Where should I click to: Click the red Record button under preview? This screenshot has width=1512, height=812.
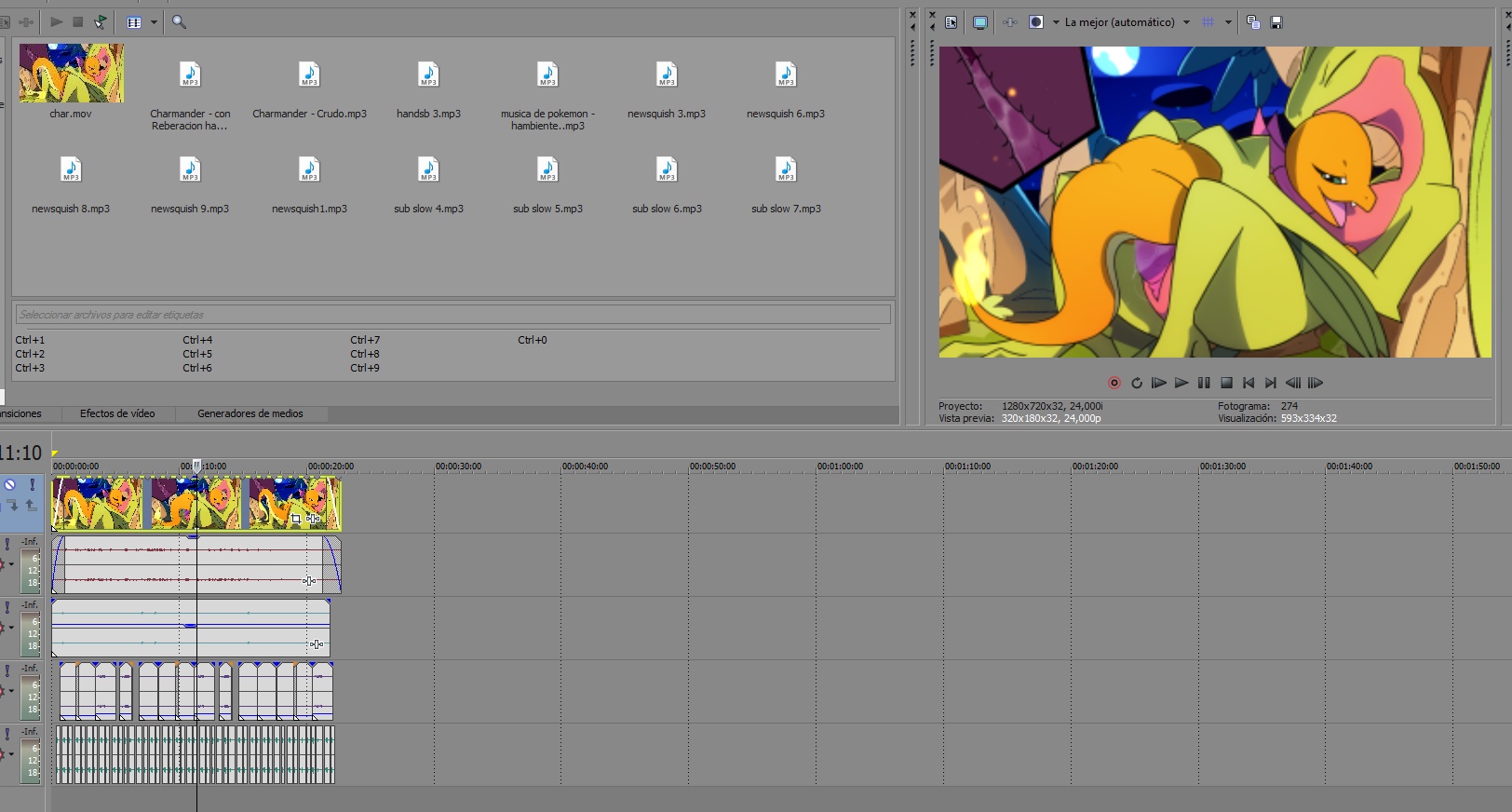(x=1114, y=383)
